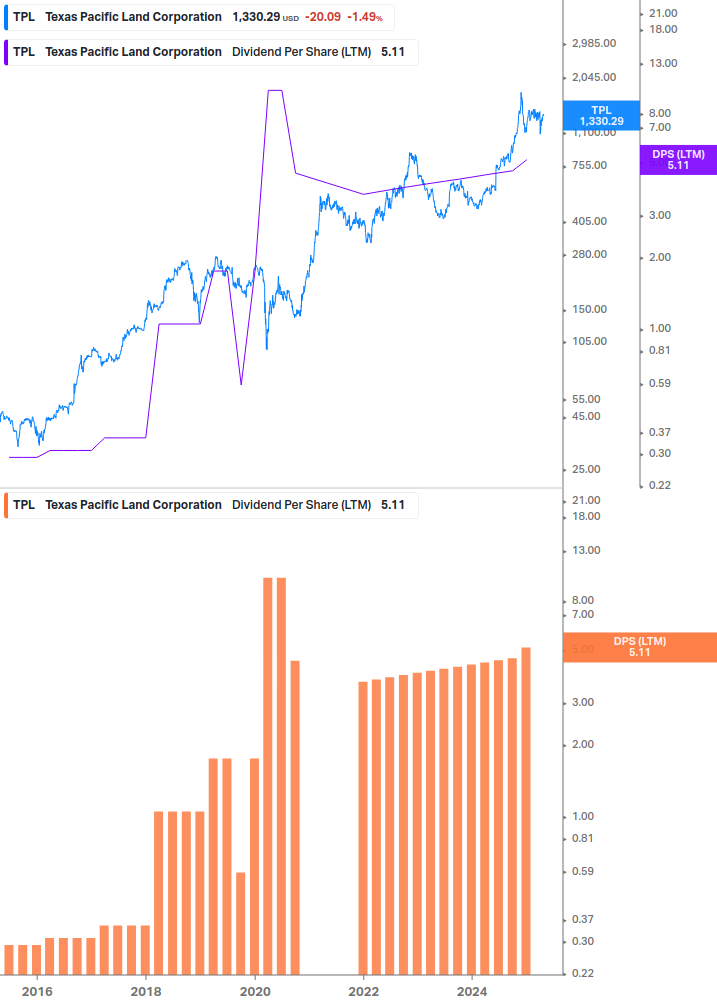717x1005 pixels.
Task: Click the 25.00 price axis label
Action: click(586, 469)
